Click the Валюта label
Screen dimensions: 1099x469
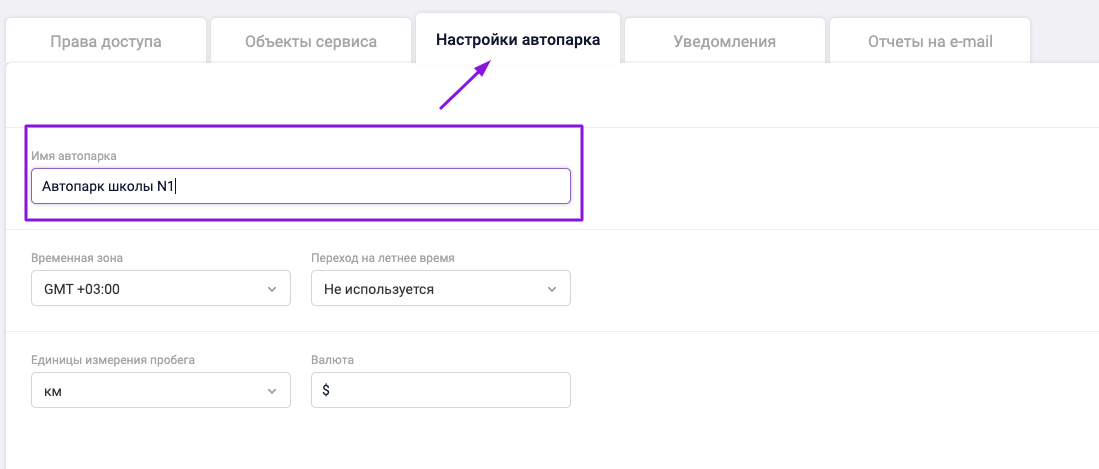click(x=333, y=360)
